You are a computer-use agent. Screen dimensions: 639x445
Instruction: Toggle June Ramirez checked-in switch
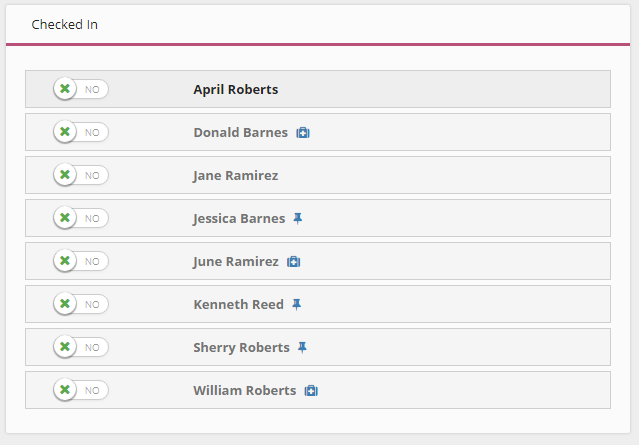81,261
